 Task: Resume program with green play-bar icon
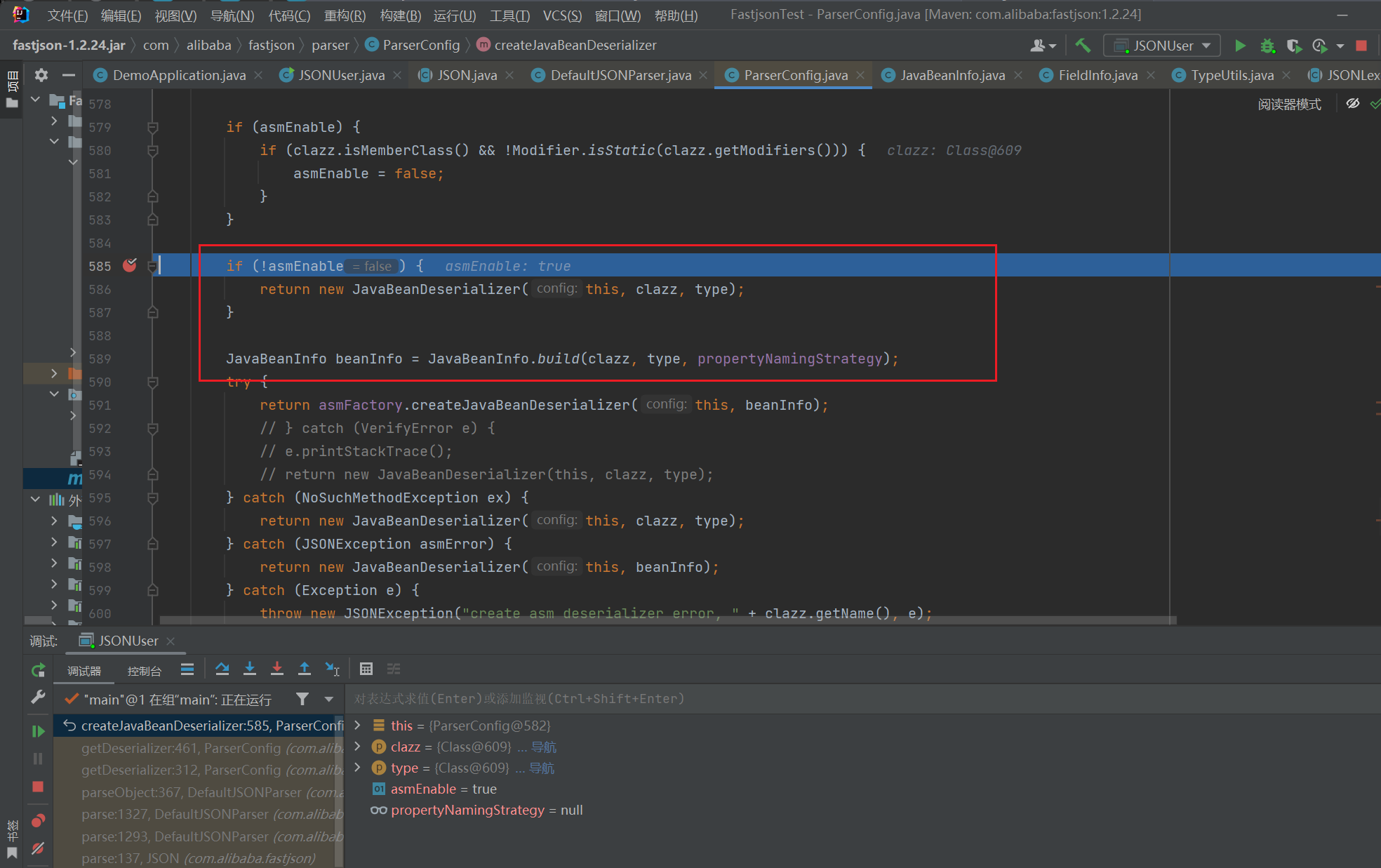coord(38,731)
